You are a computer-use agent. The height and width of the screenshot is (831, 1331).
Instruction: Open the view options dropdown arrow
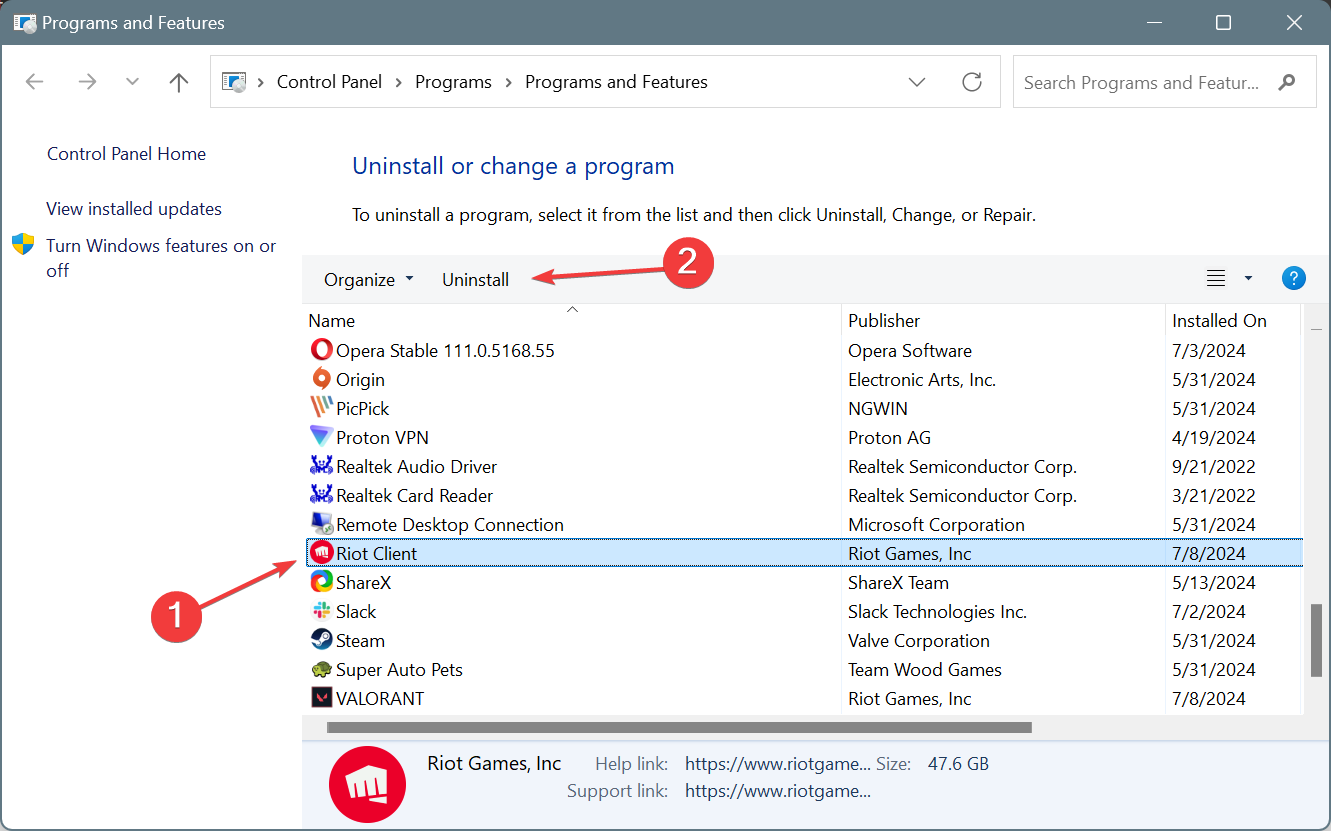pyautogui.click(x=1248, y=279)
